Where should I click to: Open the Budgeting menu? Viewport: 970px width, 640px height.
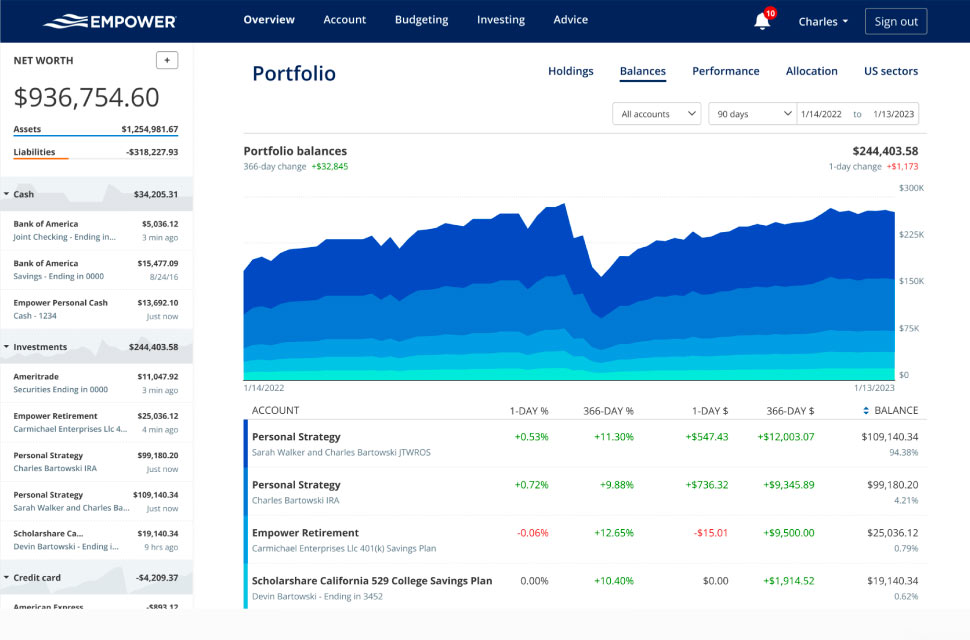click(x=421, y=19)
